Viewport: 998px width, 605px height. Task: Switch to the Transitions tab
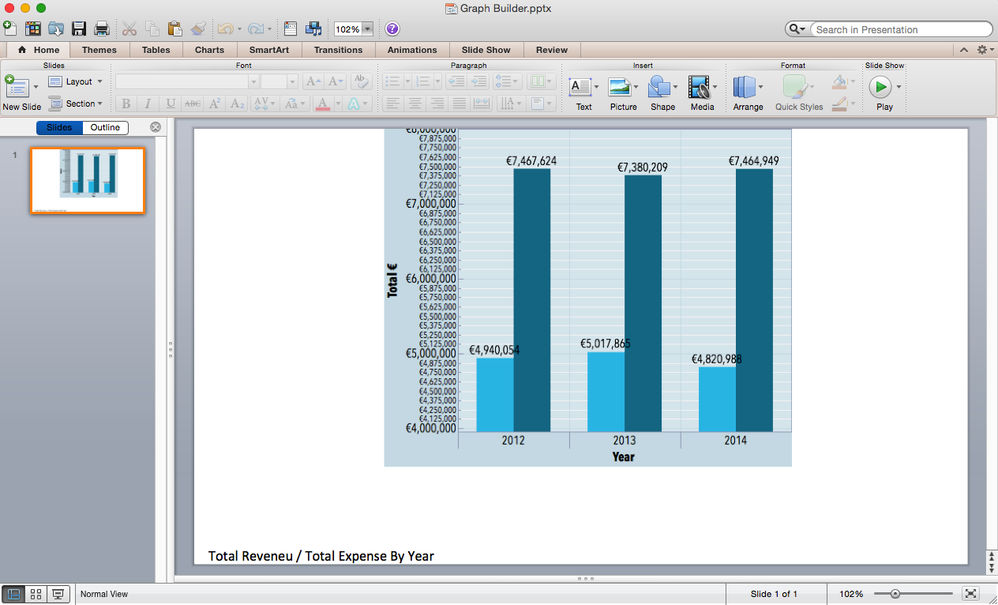click(338, 50)
